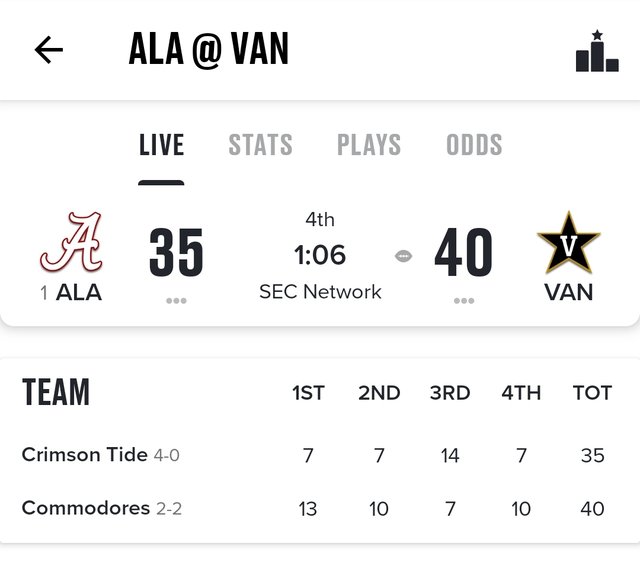The height and width of the screenshot is (572, 640).
Task: Tap the Vanderbilt score 40
Action: pyautogui.click(x=464, y=252)
